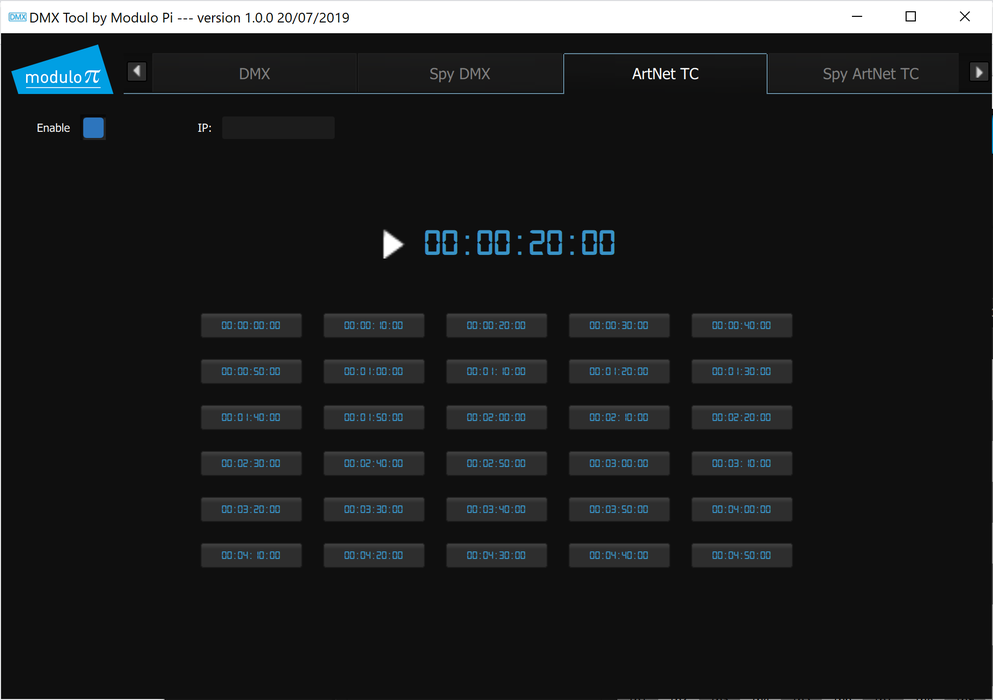The image size is (993, 700).
Task: Click the 00:02:20:00 preset button
Action: [742, 417]
